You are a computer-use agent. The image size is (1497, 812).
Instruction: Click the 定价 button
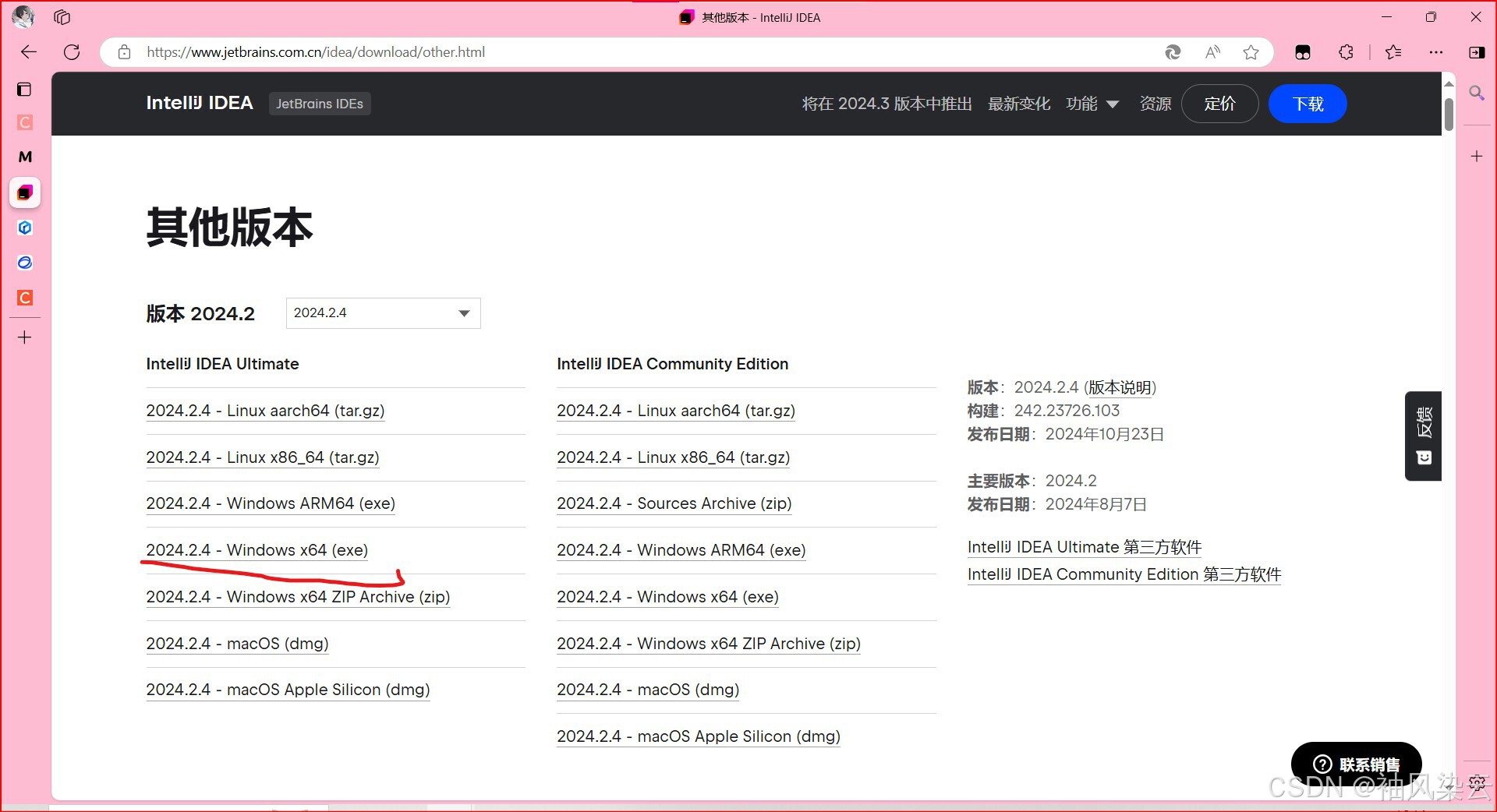[1220, 104]
